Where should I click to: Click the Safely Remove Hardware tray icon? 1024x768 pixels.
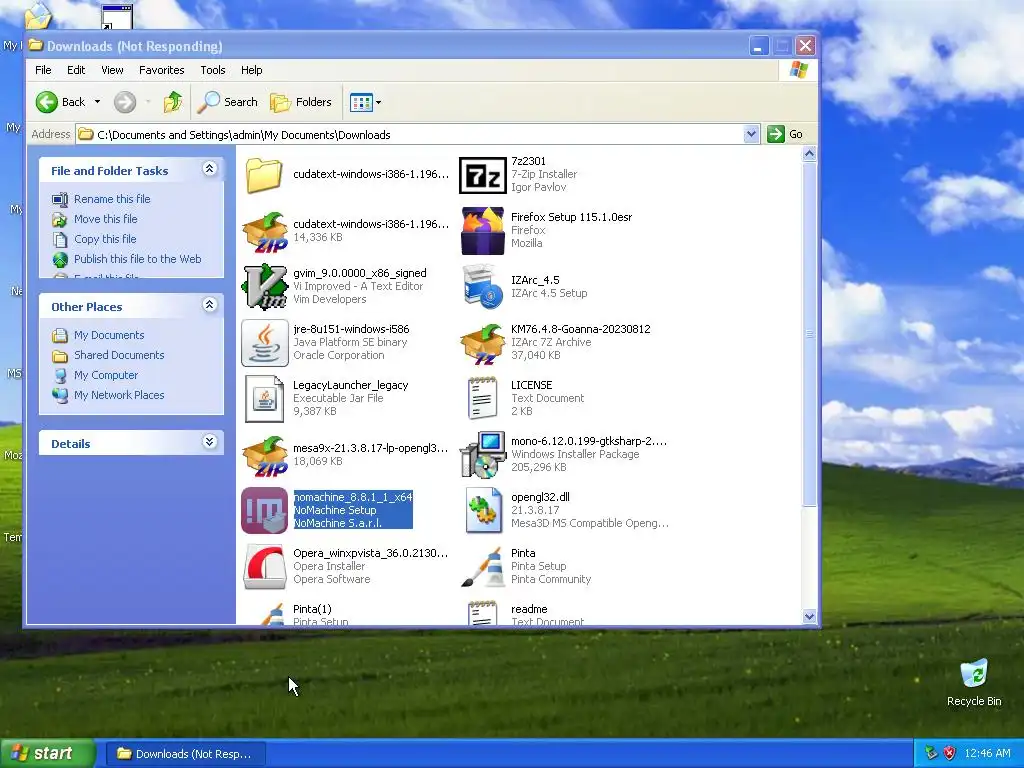[931, 754]
